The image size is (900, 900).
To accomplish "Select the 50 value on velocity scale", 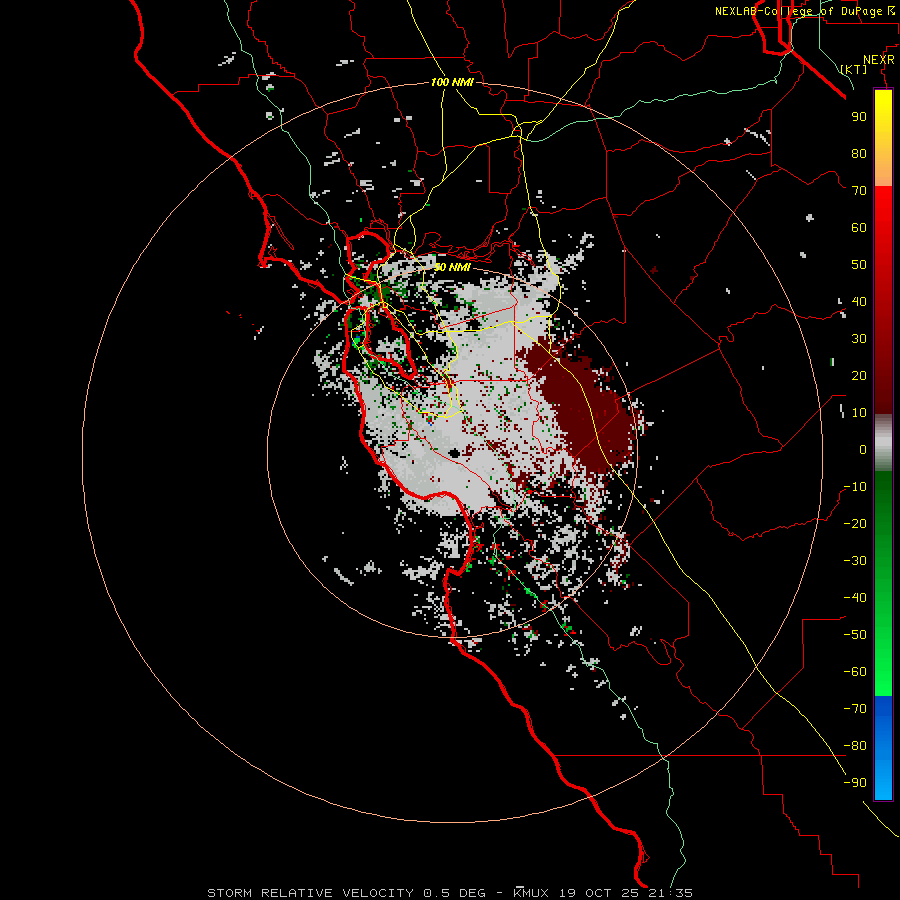I will tap(859, 265).
